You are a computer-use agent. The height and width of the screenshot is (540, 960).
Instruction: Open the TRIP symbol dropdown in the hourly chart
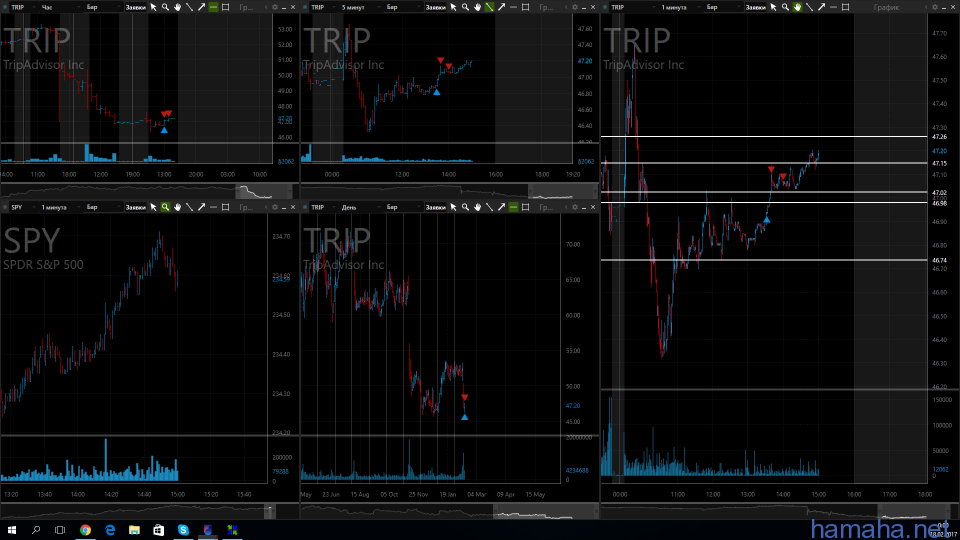pos(22,7)
